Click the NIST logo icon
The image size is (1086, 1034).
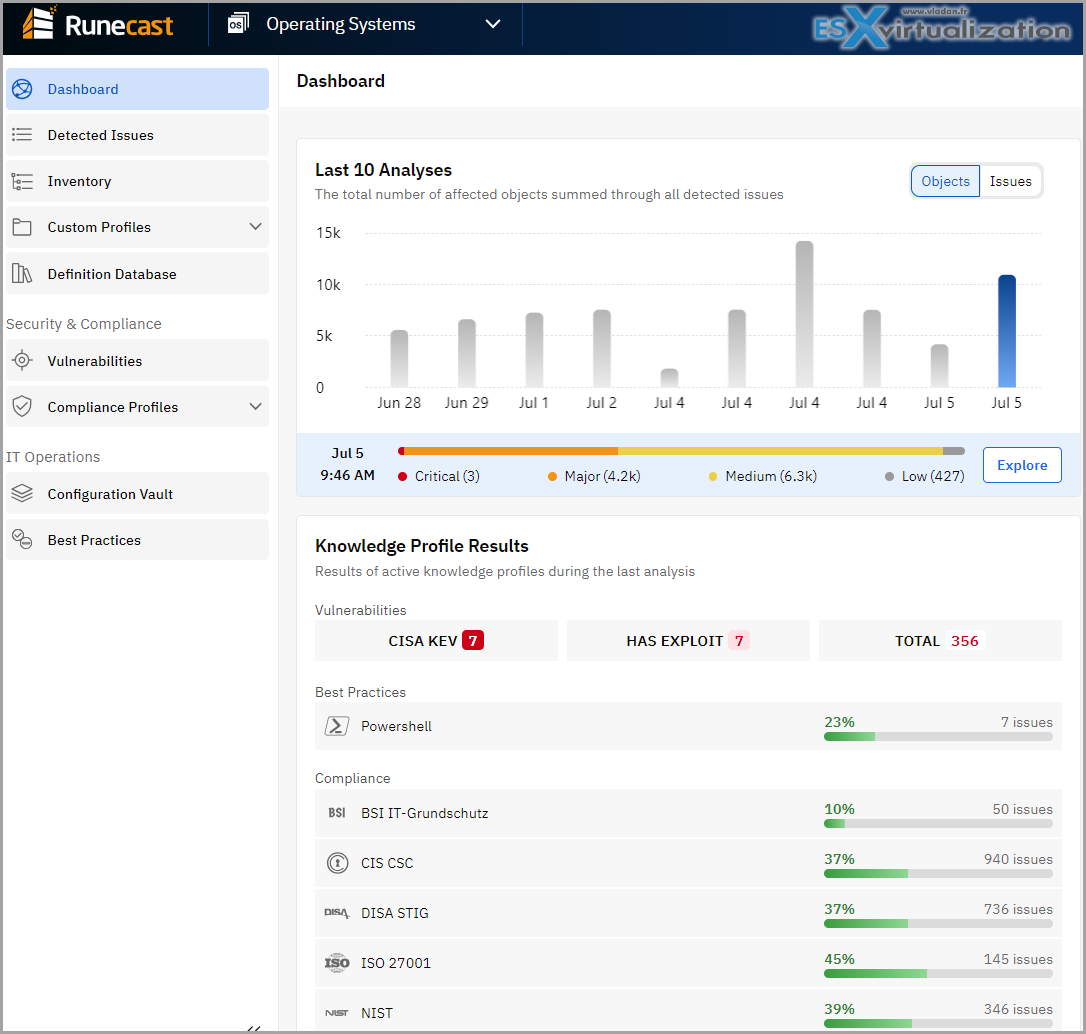tap(337, 1013)
